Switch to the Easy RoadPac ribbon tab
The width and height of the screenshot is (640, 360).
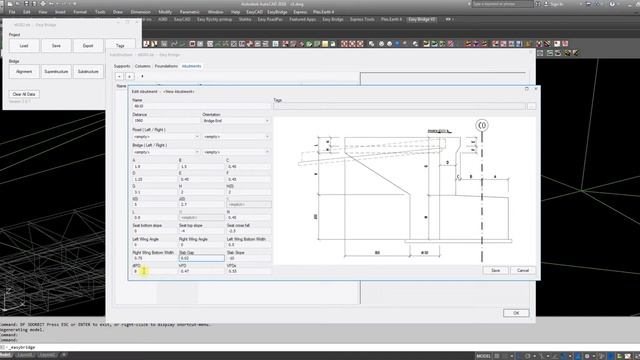coord(270,19)
